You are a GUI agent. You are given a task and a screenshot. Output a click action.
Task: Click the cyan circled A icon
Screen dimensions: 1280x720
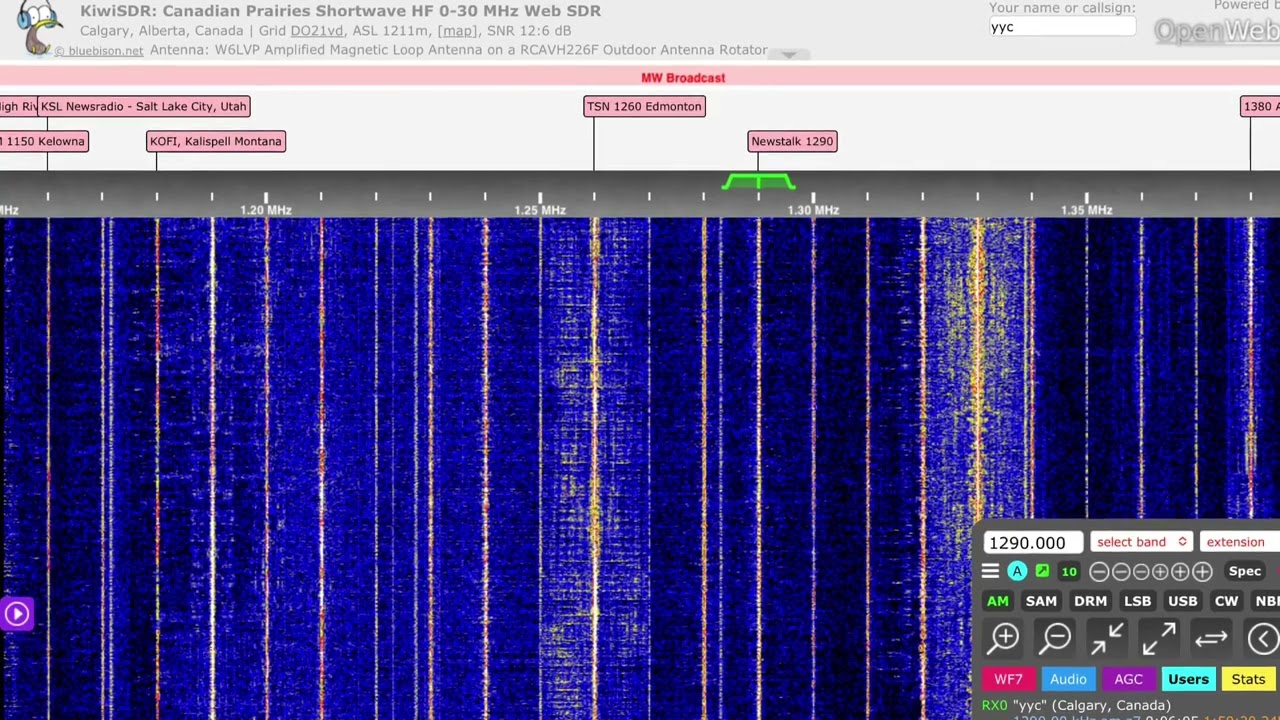1017,571
